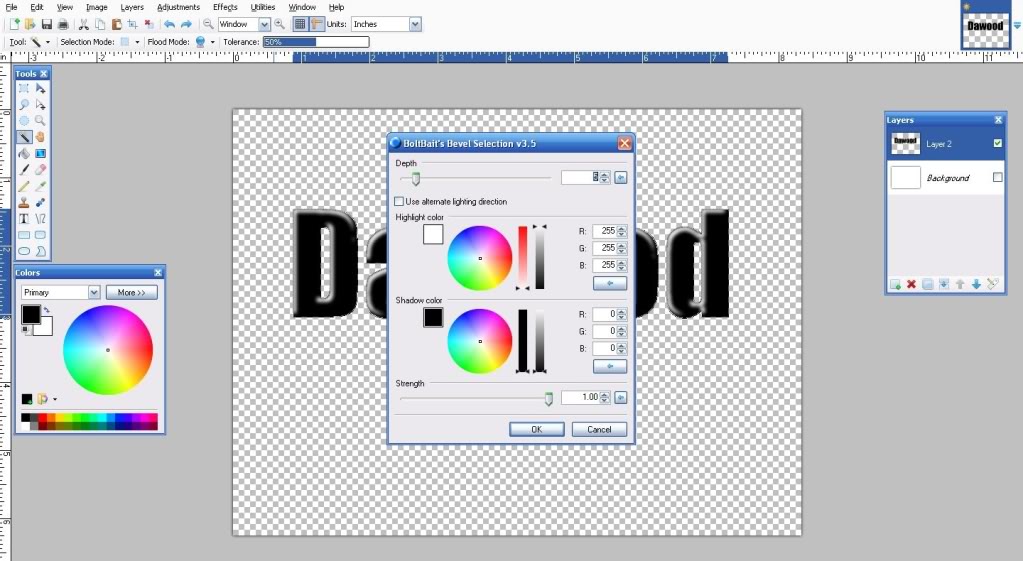The width and height of the screenshot is (1023, 561).
Task: Open the palette options dropdown in Colors
Action: pos(55,399)
